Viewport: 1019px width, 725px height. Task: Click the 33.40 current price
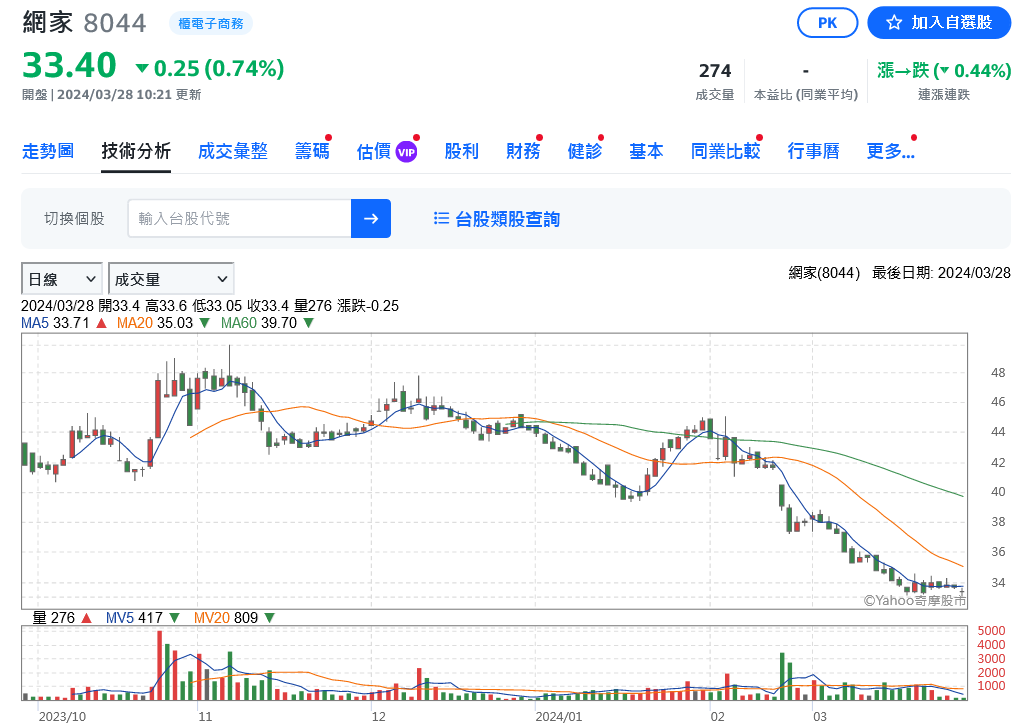pos(70,65)
